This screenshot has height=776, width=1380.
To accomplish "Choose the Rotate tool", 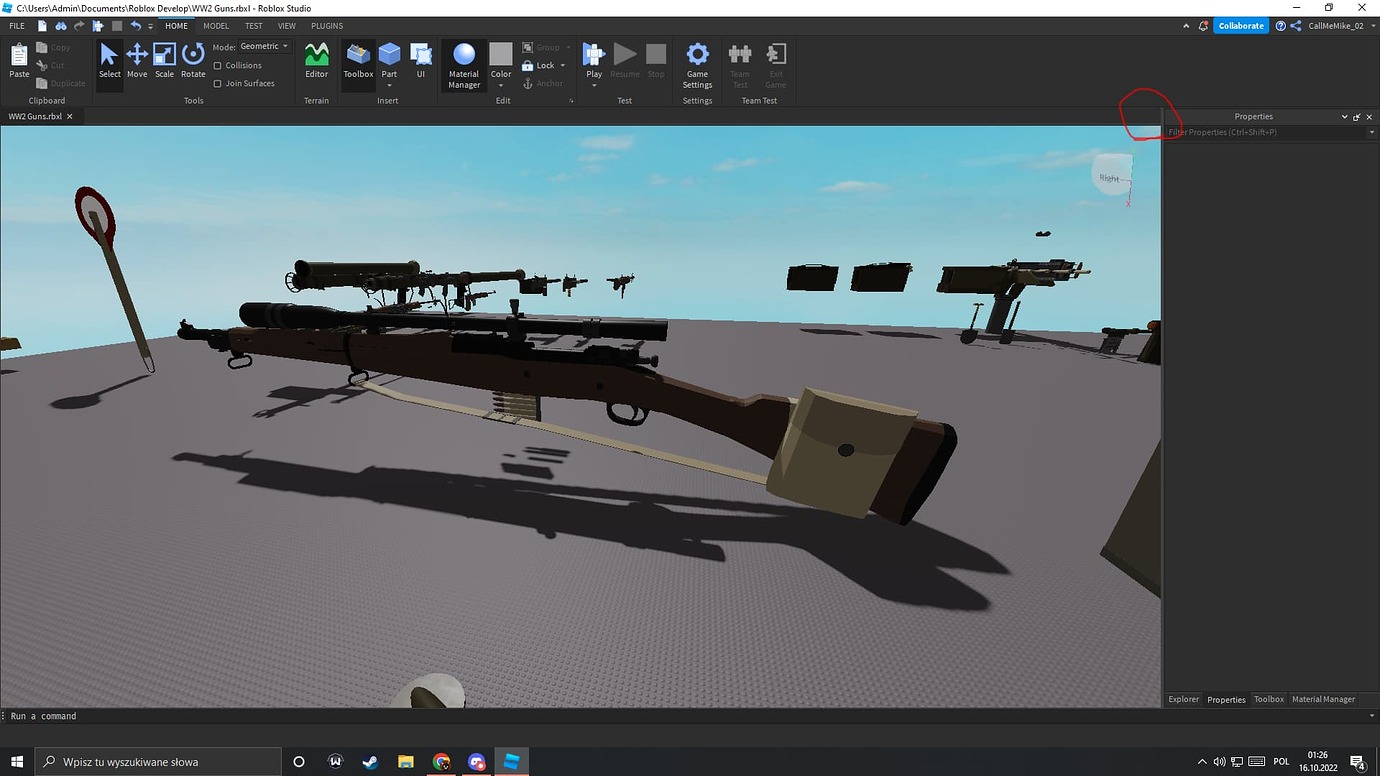I will (193, 61).
